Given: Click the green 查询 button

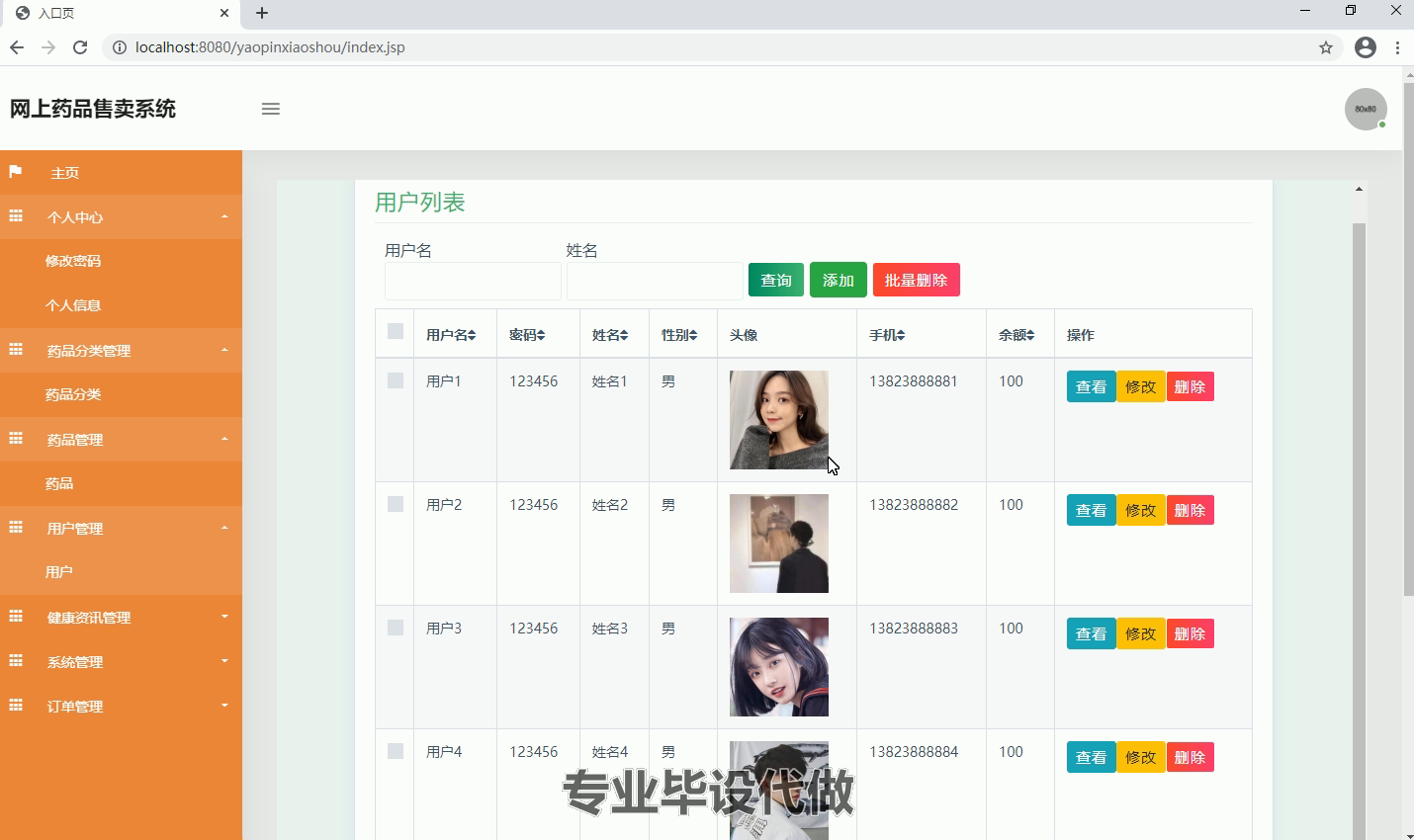Looking at the screenshot, I should pos(776,280).
